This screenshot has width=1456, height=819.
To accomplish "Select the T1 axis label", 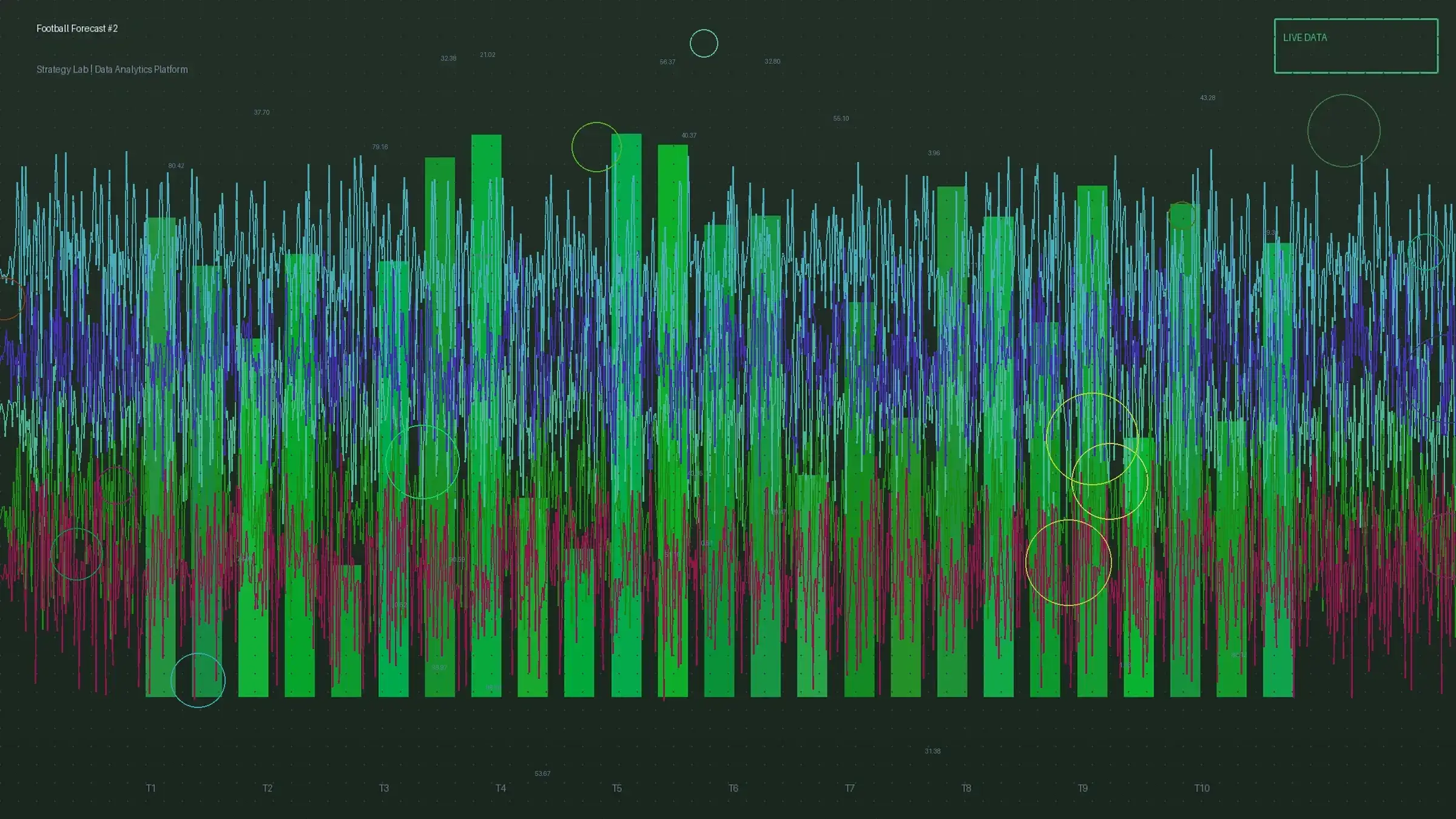I will pyautogui.click(x=151, y=788).
